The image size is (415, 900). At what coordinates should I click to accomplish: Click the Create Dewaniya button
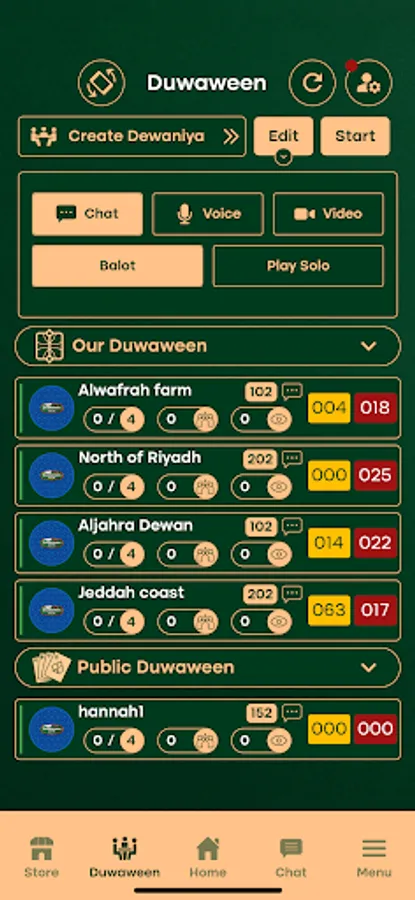click(x=132, y=136)
